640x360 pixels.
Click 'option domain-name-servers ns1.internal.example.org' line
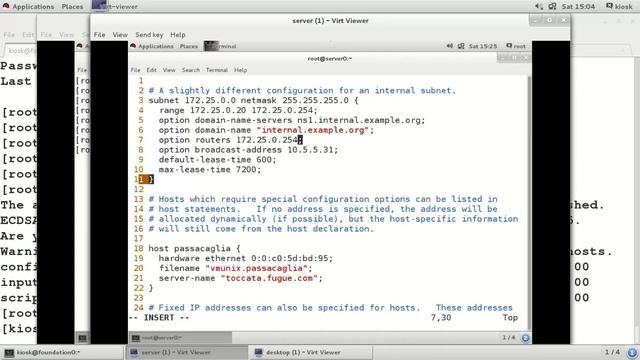tap(292, 120)
